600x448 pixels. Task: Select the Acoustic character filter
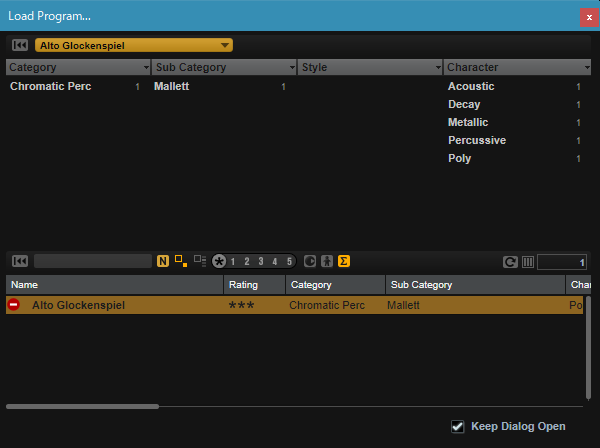tap(471, 86)
